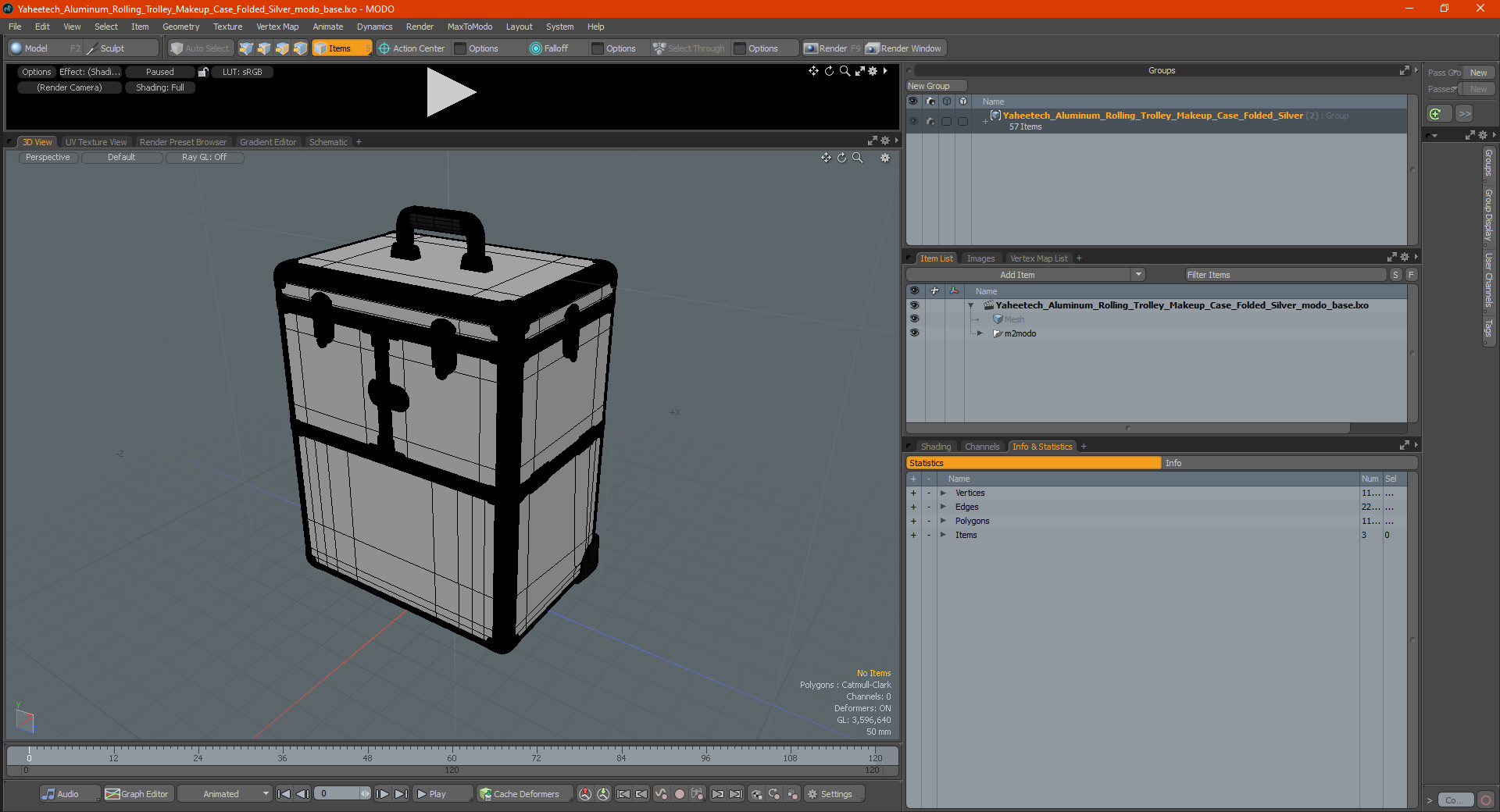The image size is (1500, 812).
Task: Open the Vertex Map menu
Action: [277, 27]
